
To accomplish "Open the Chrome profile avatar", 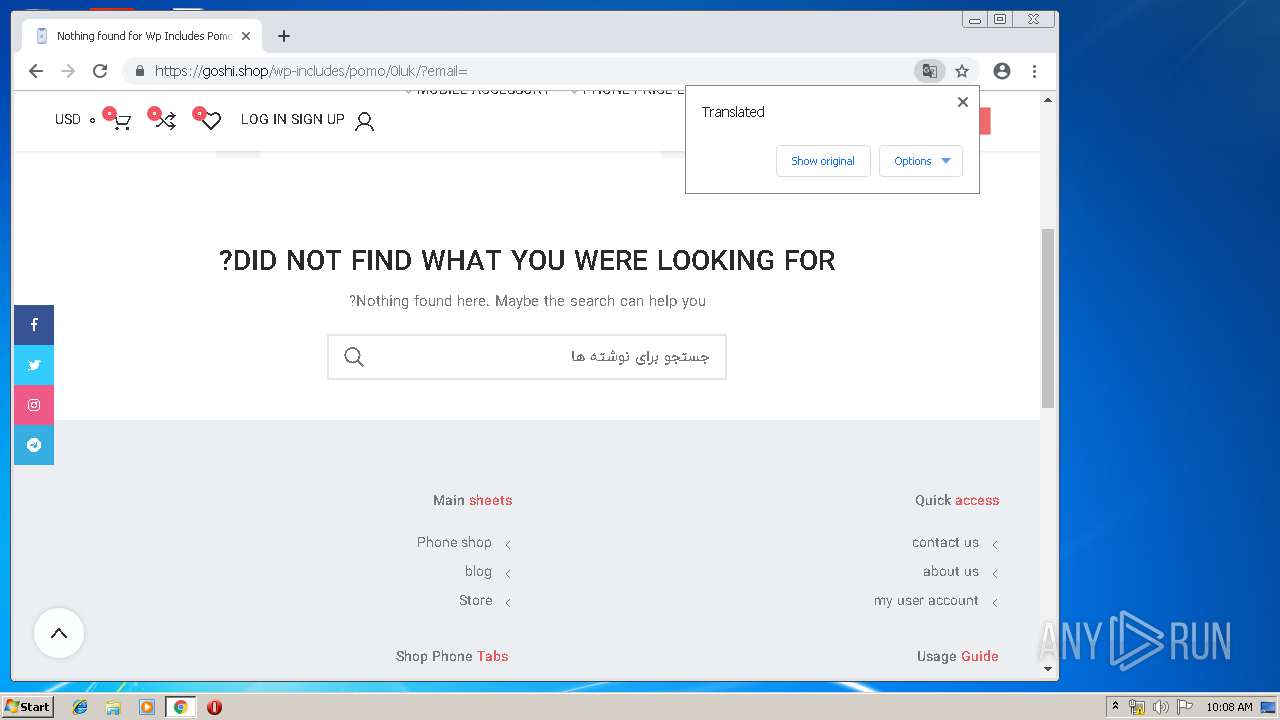I will click(x=1002, y=71).
